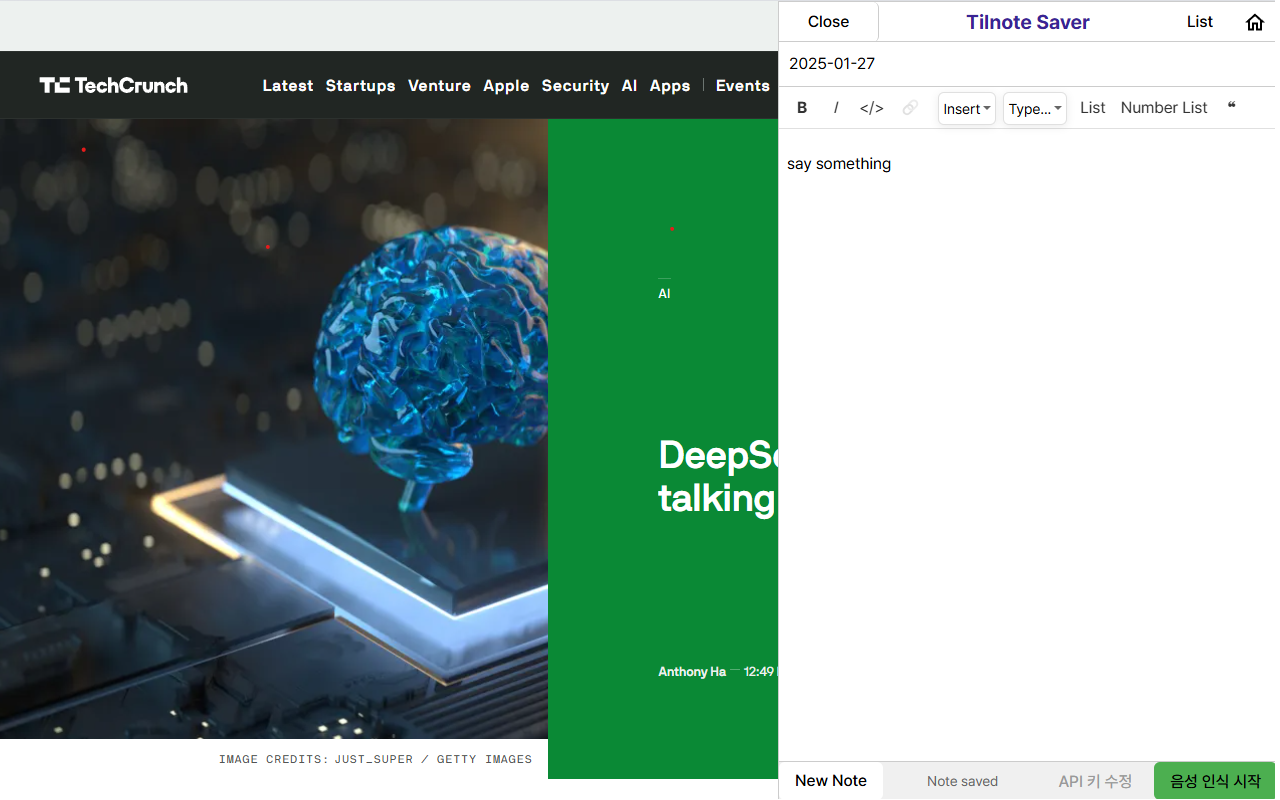Apply Number List formatting
Viewport: 1280px width, 800px height.
pos(1164,108)
